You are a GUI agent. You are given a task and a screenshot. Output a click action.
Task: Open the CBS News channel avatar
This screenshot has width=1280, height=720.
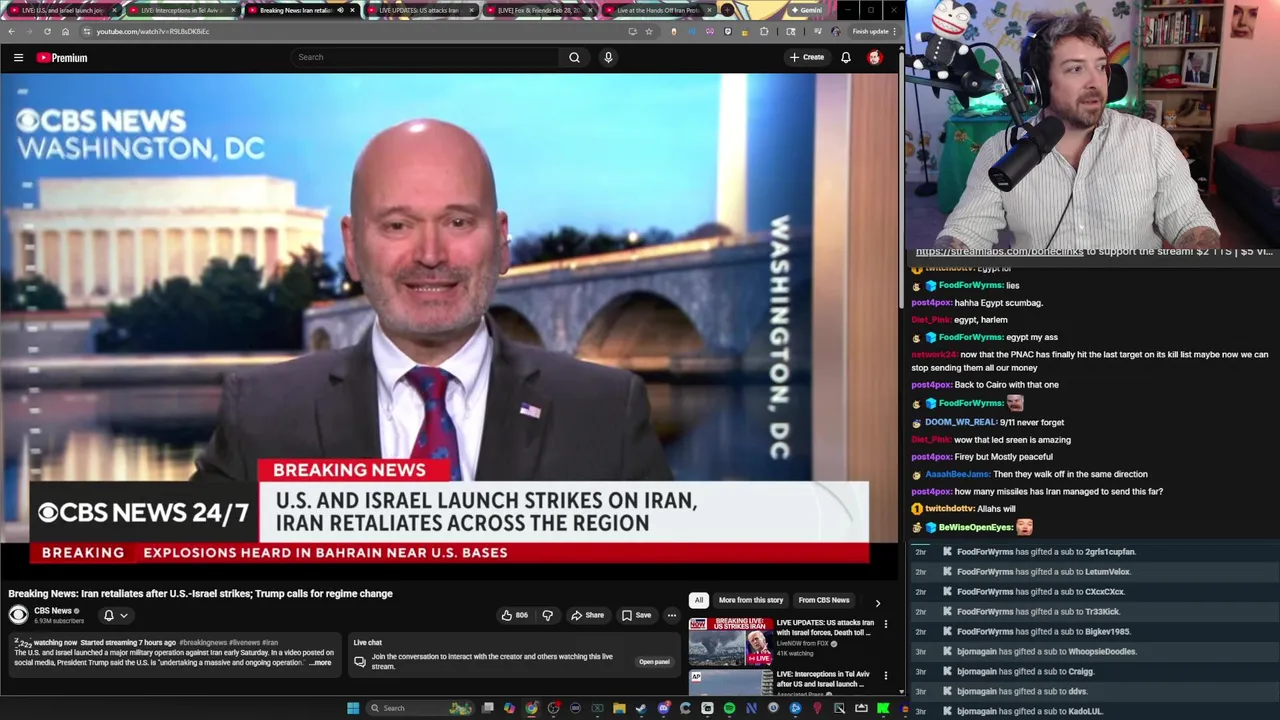click(18, 615)
